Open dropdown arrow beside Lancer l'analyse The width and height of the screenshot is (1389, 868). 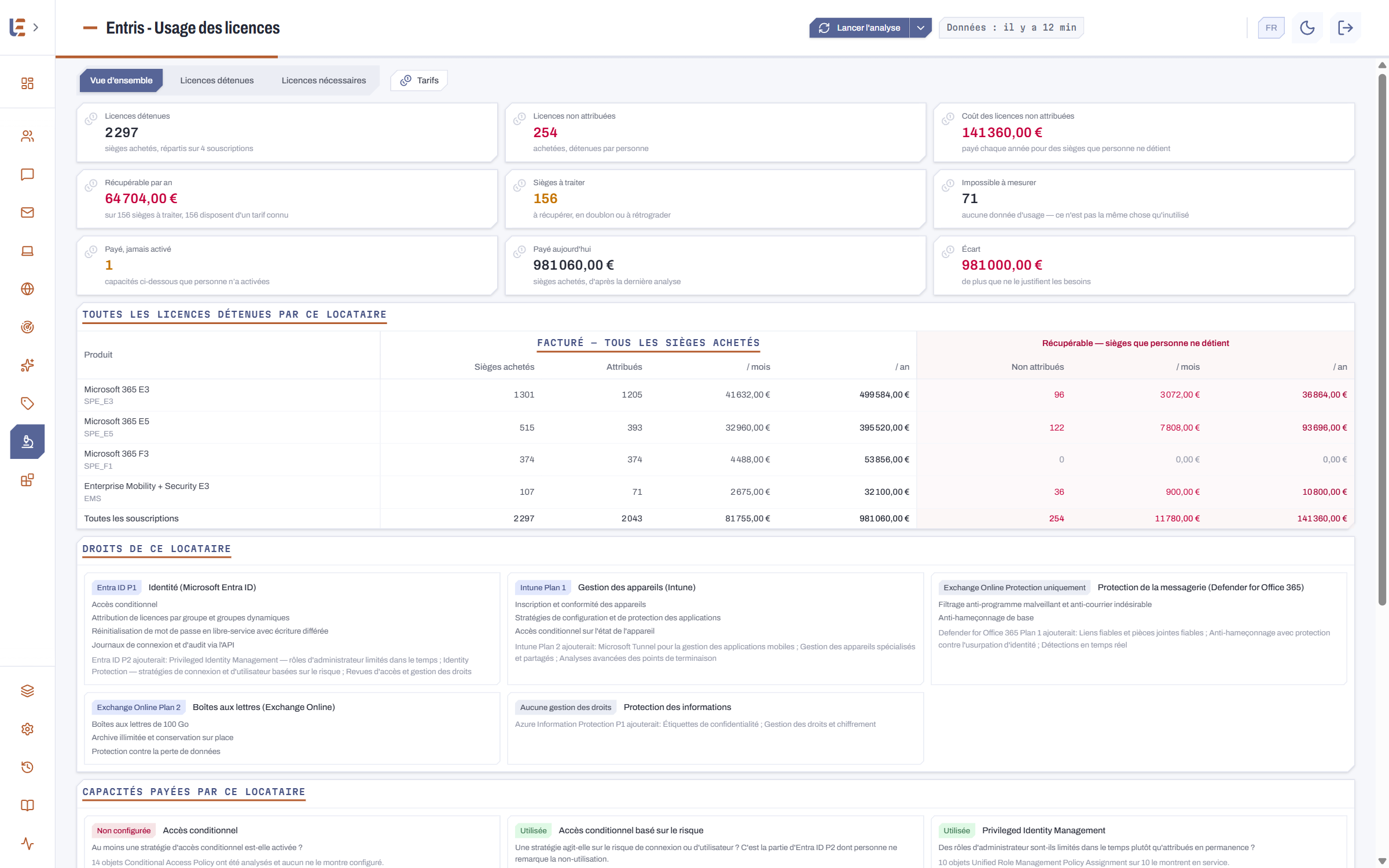[x=920, y=28]
